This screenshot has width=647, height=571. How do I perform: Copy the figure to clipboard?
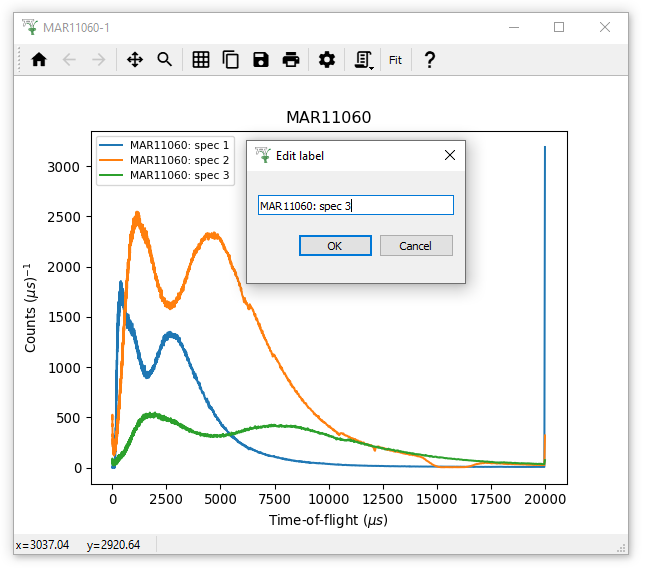tap(231, 60)
